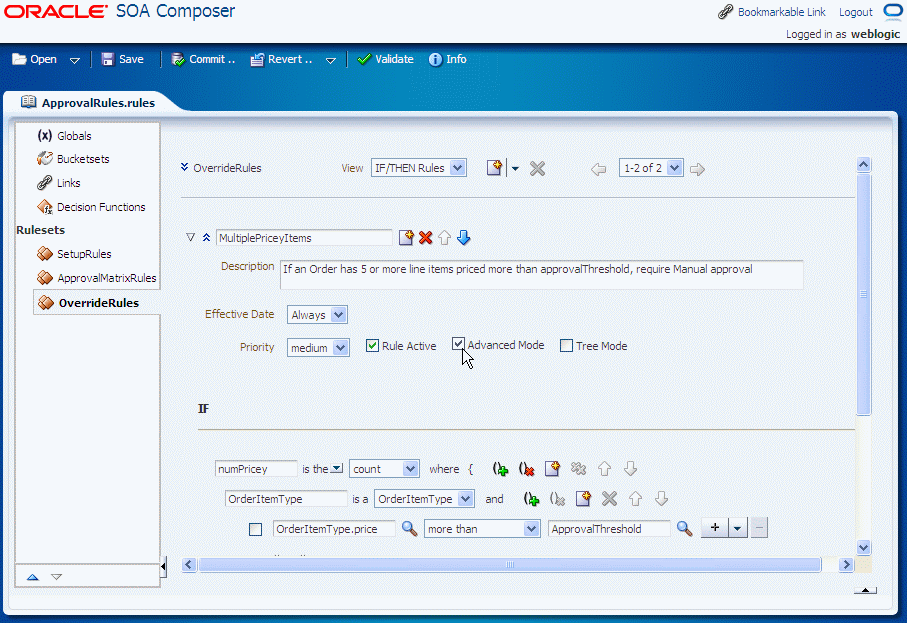This screenshot has height=623, width=907.
Task: Open the 'is the' operator dropdown
Action: 337,468
